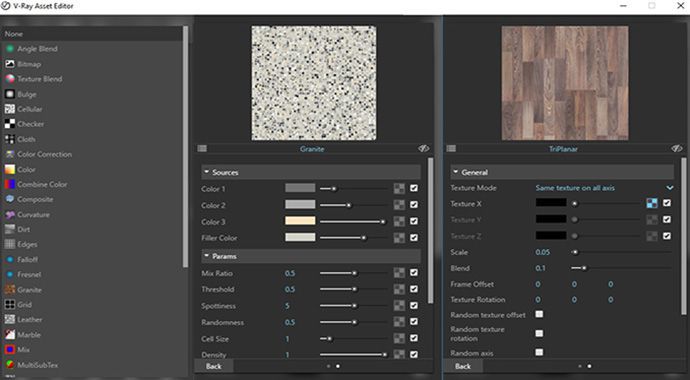
Task: Choose the Granite texture icon in the list
Action: (x=10, y=289)
